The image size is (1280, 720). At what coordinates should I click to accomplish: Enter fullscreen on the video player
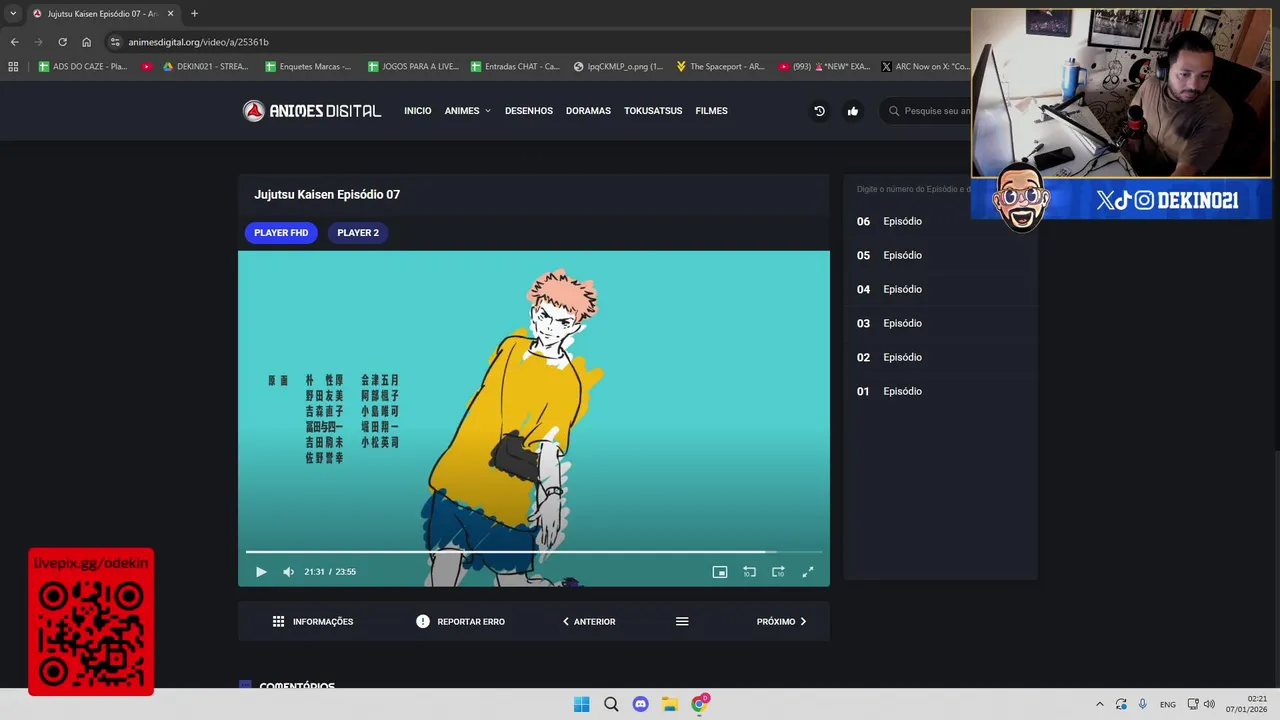(x=808, y=572)
